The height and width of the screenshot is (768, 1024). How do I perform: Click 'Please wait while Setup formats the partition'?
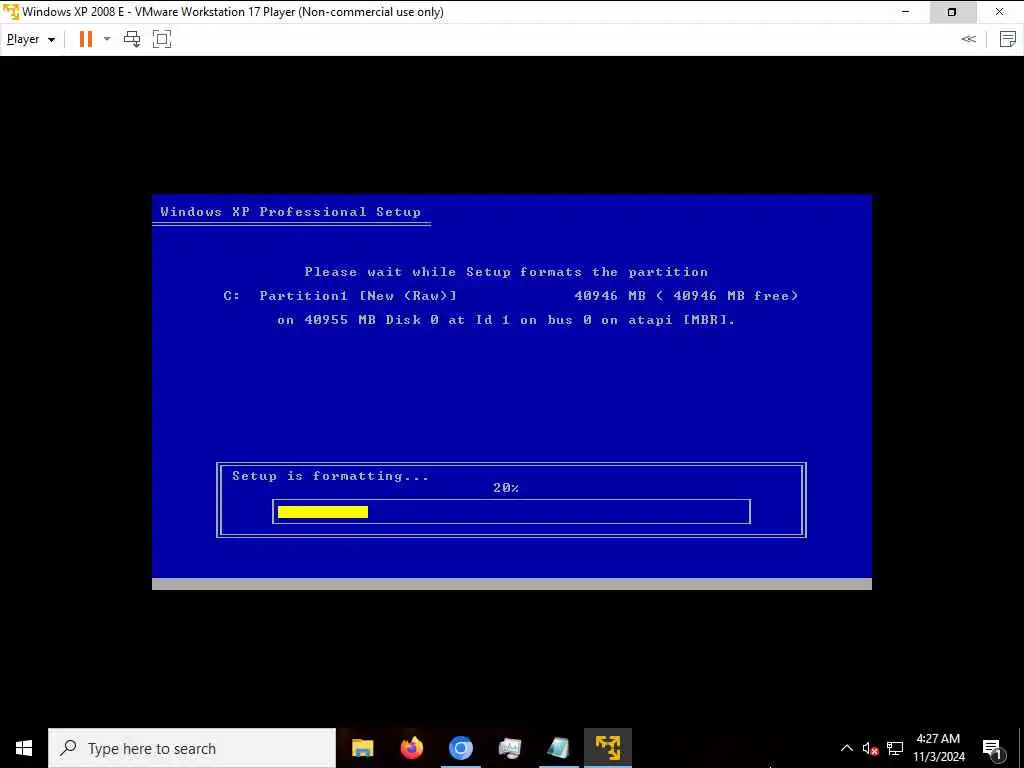[x=506, y=272]
